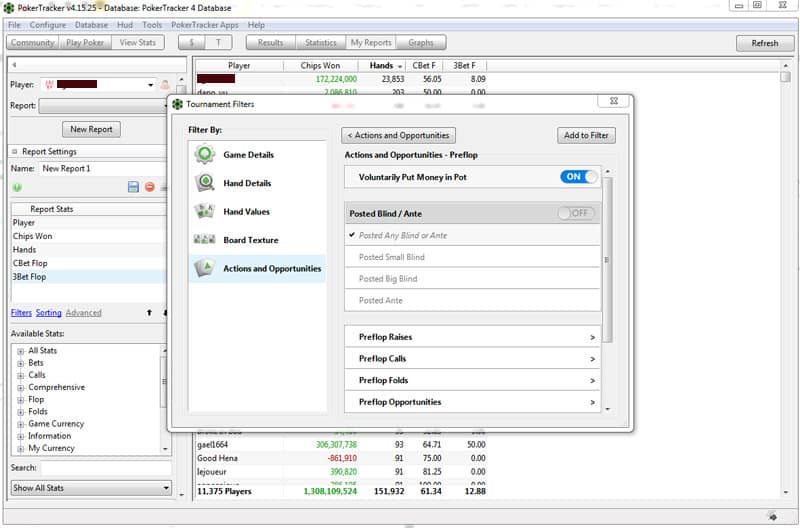This screenshot has width=800, height=528.
Task: Select the cash games $ button
Action: pyautogui.click(x=191, y=42)
